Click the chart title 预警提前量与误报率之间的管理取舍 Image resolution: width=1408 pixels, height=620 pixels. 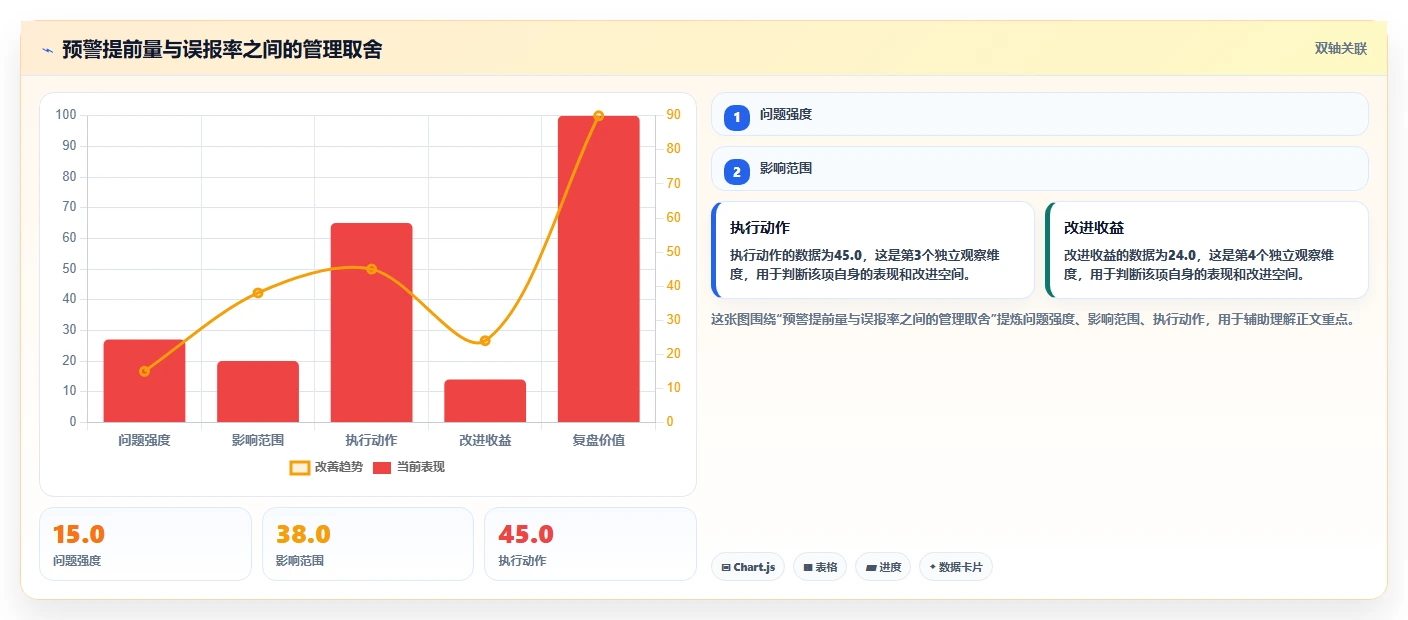point(222,49)
